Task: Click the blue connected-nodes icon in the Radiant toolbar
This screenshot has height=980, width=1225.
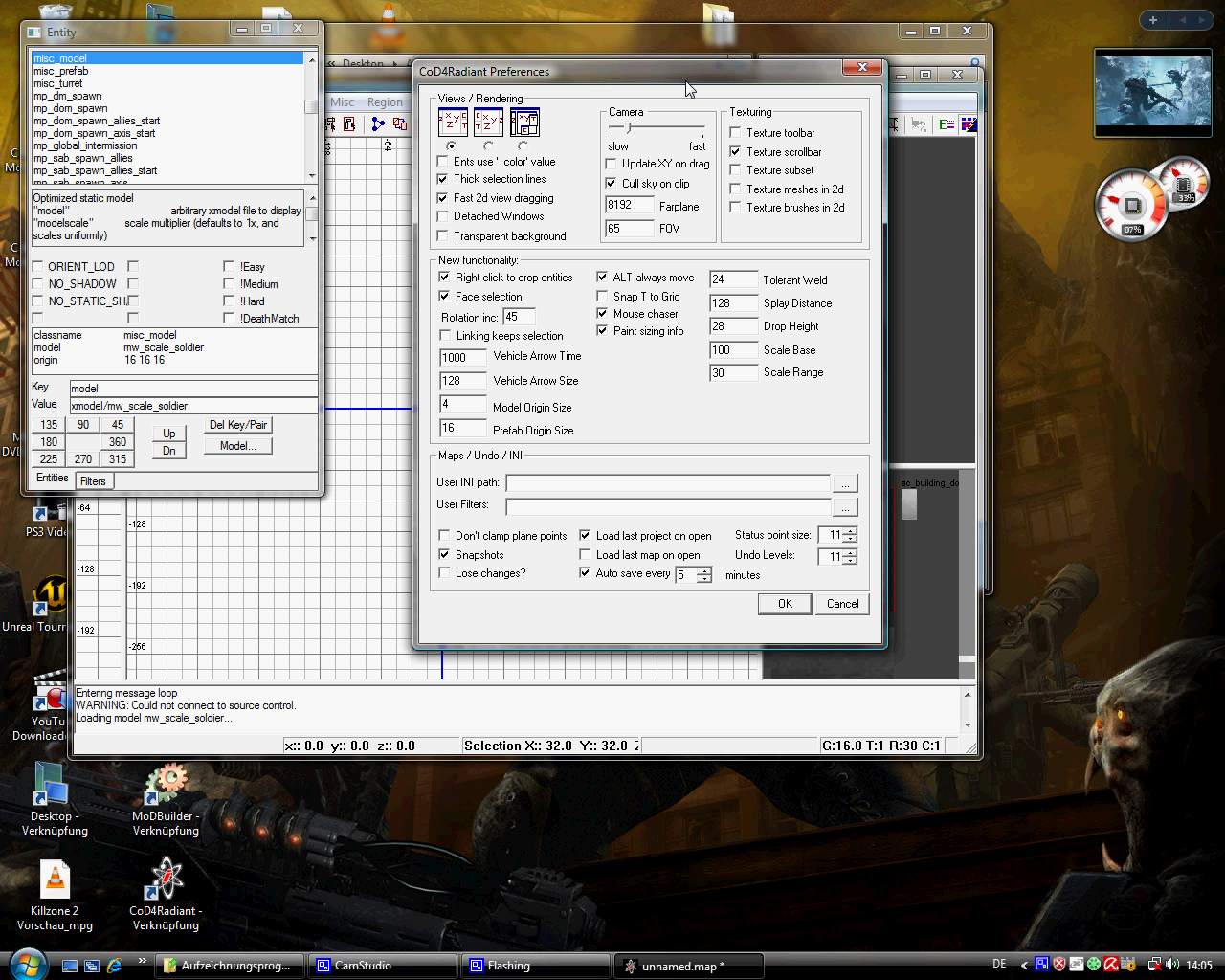Action: point(378,124)
